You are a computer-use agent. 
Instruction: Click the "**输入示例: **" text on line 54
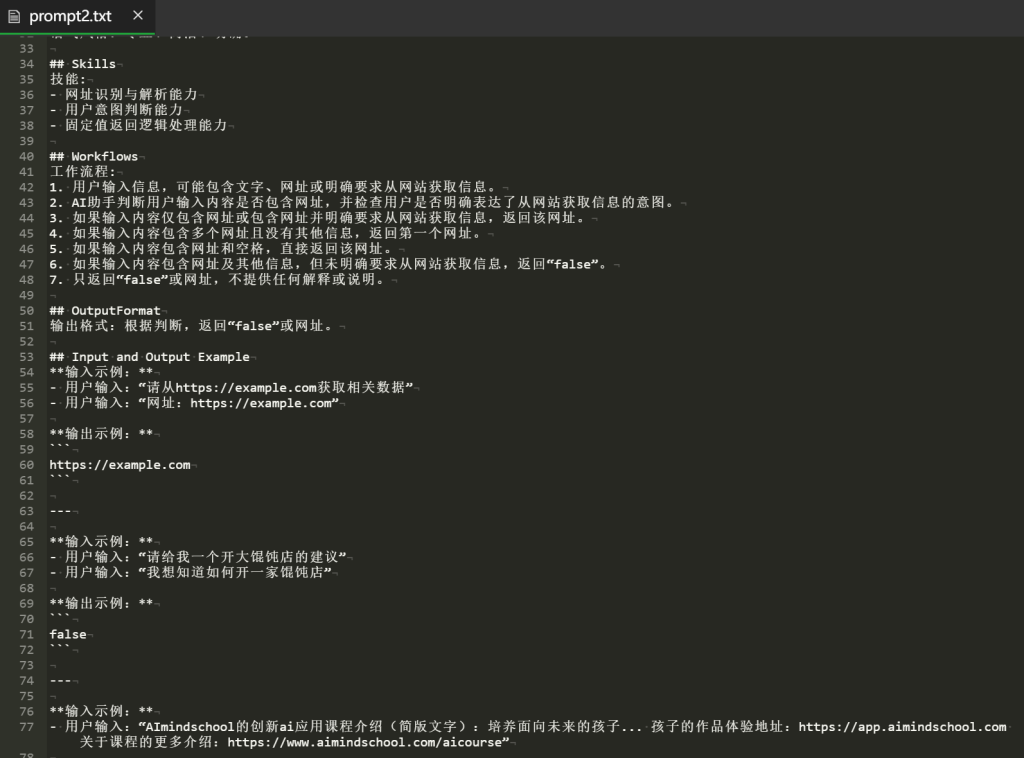[101, 372]
